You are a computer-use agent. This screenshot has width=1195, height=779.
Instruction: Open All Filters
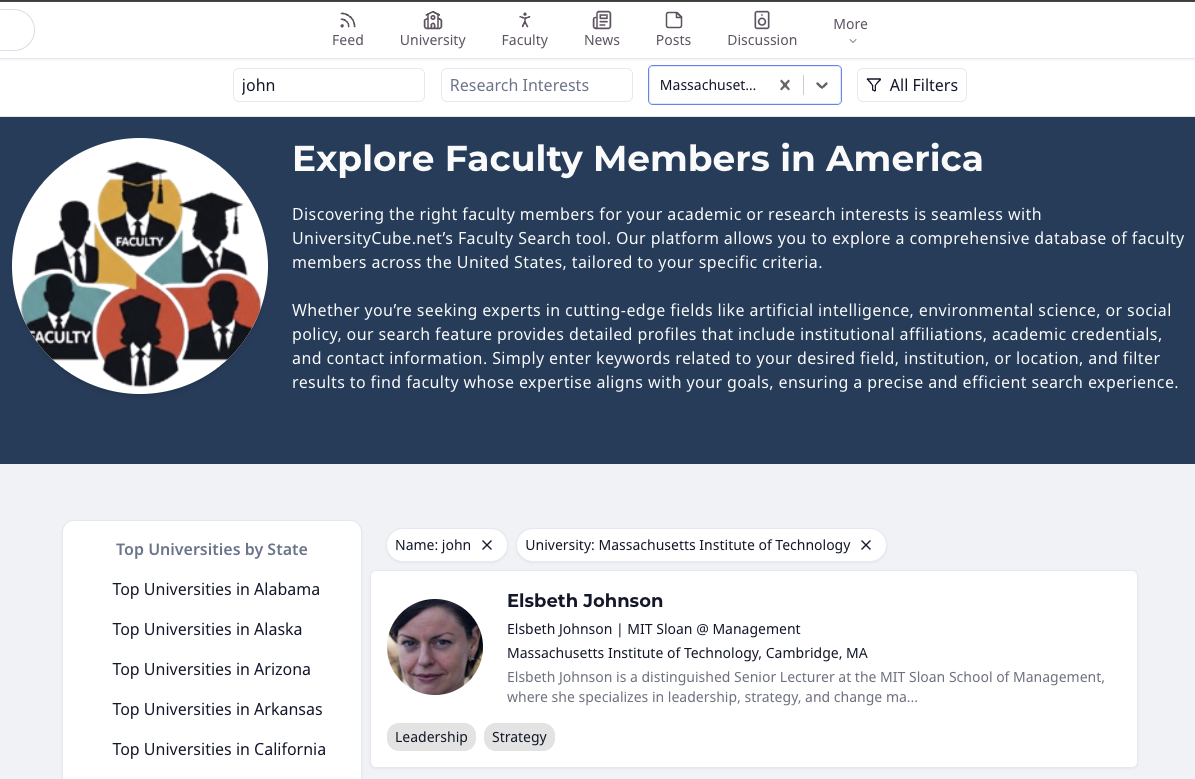click(911, 85)
